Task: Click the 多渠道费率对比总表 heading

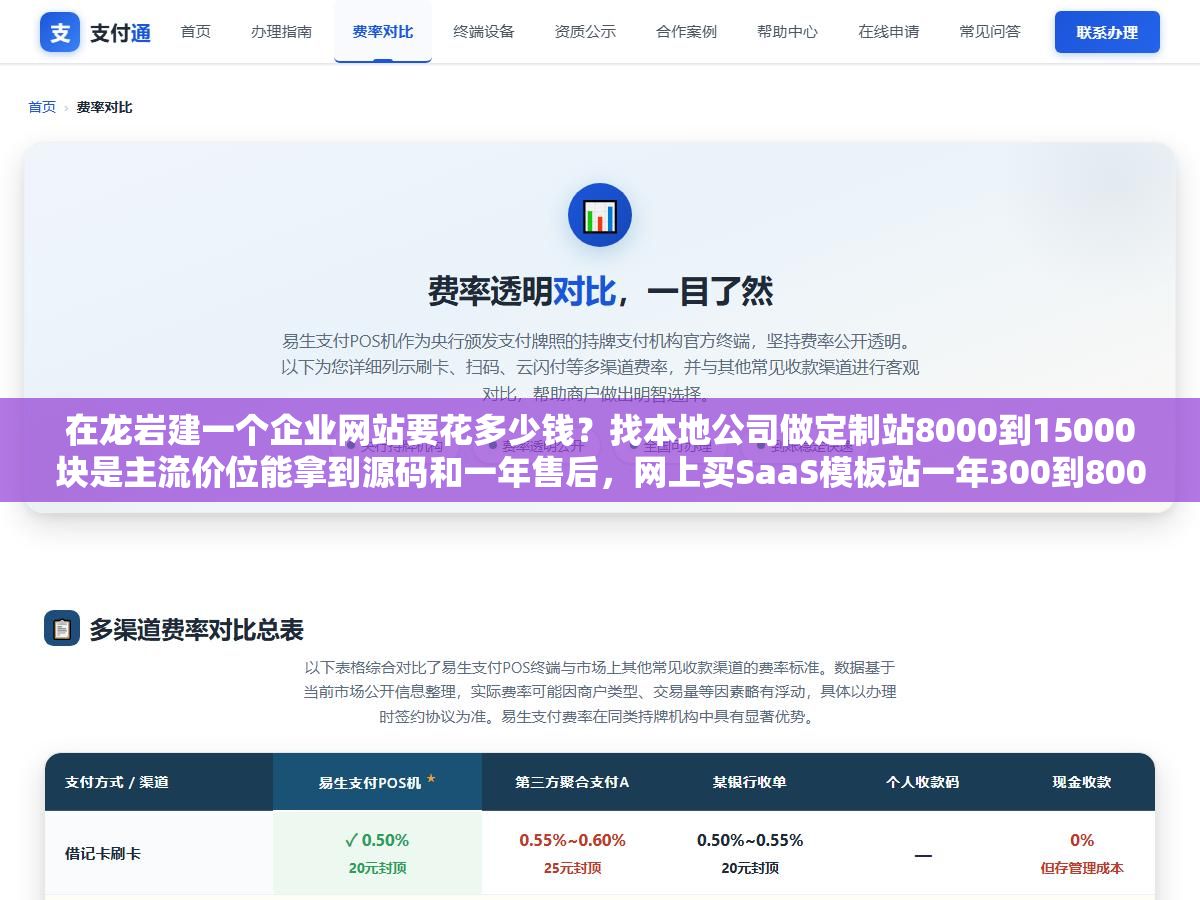Action: tap(196, 630)
